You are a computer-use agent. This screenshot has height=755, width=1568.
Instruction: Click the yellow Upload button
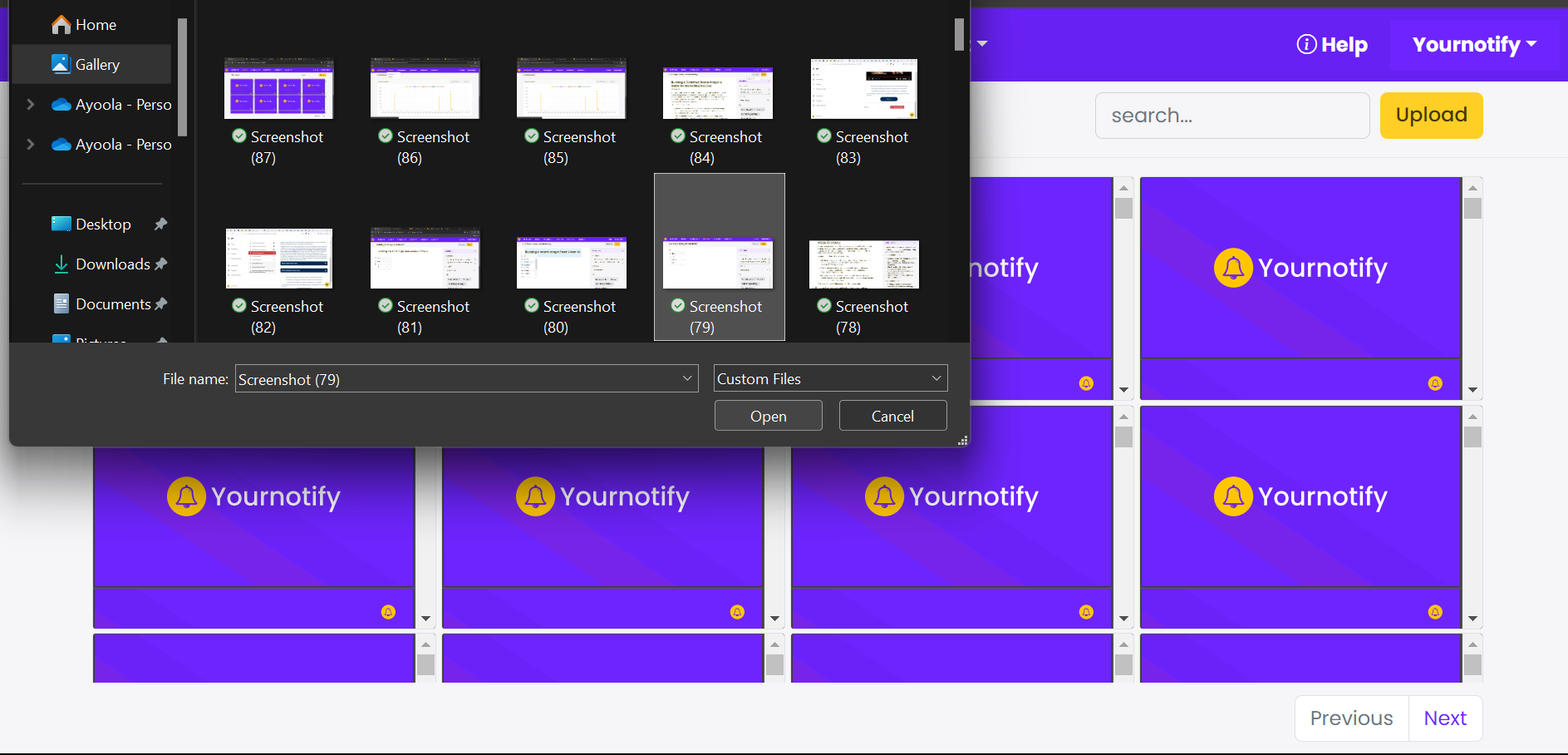[1432, 116]
